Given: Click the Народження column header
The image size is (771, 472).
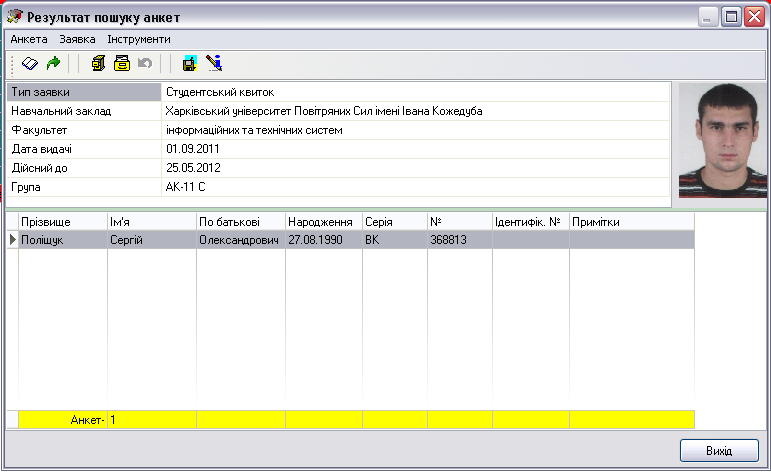Looking at the screenshot, I should pyautogui.click(x=324, y=222).
